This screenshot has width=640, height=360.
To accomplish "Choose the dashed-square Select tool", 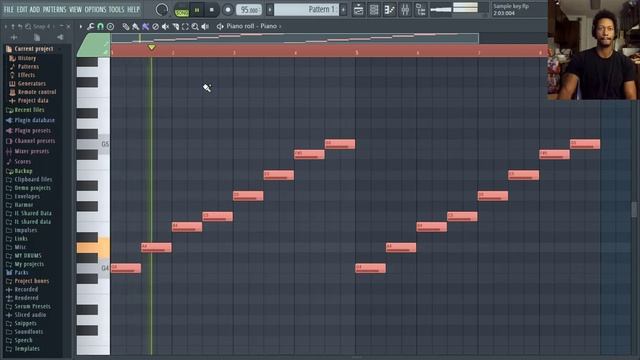I will coord(185,27).
